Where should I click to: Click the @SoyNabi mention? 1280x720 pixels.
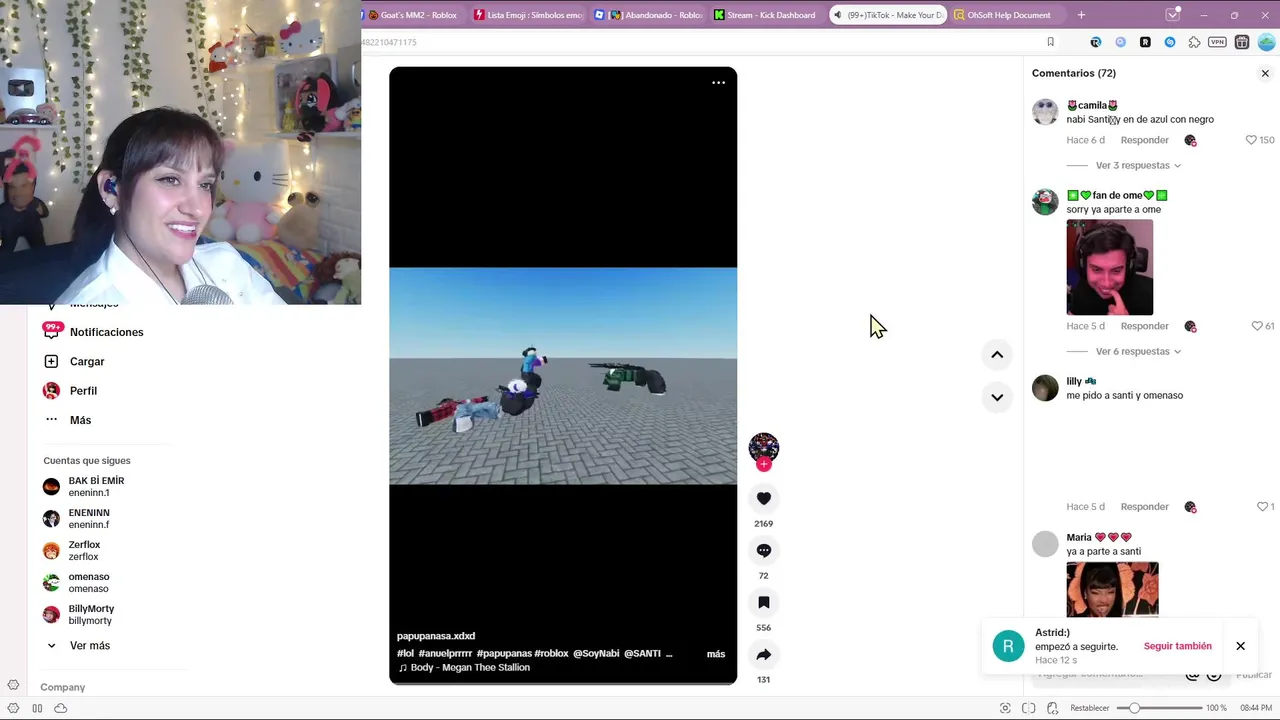click(596, 654)
